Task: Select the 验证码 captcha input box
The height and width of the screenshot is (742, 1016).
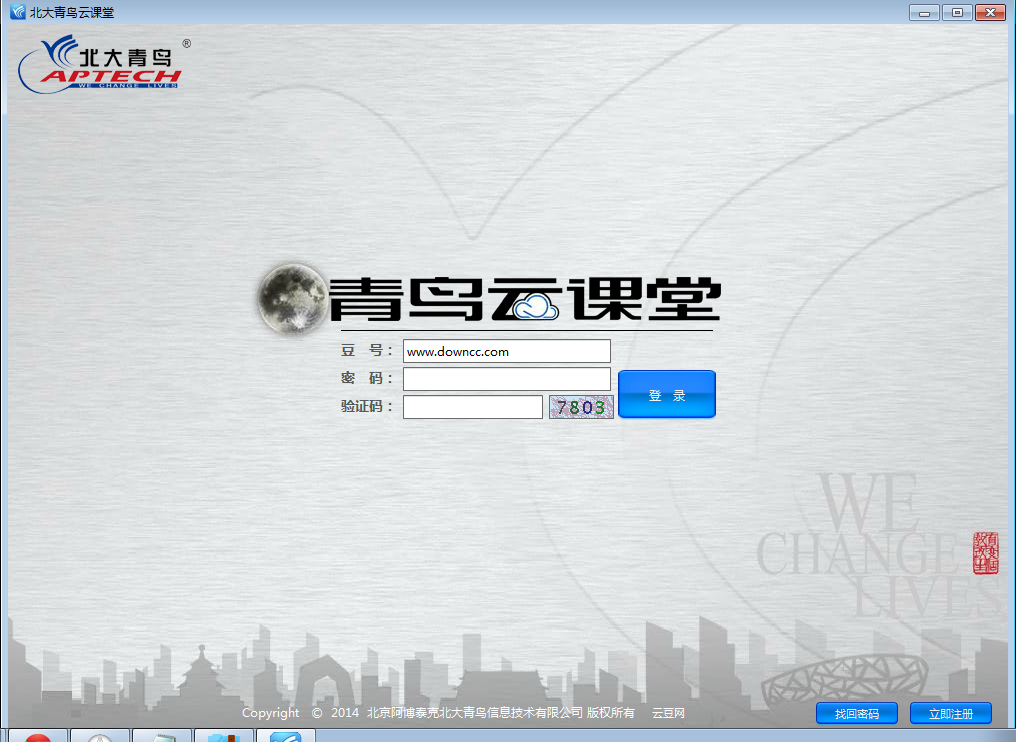Action: coord(472,407)
